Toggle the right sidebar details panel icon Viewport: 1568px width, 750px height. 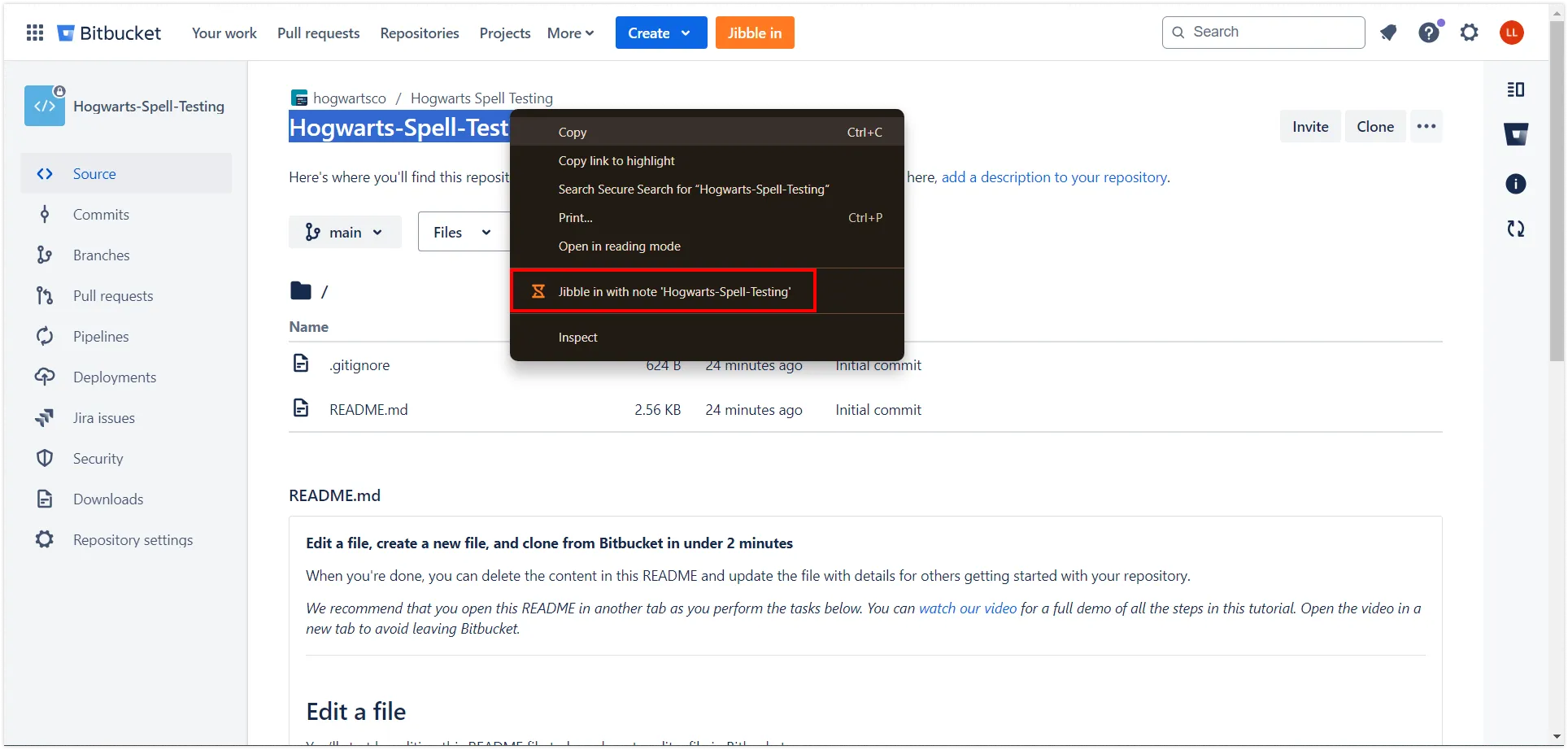click(x=1515, y=89)
